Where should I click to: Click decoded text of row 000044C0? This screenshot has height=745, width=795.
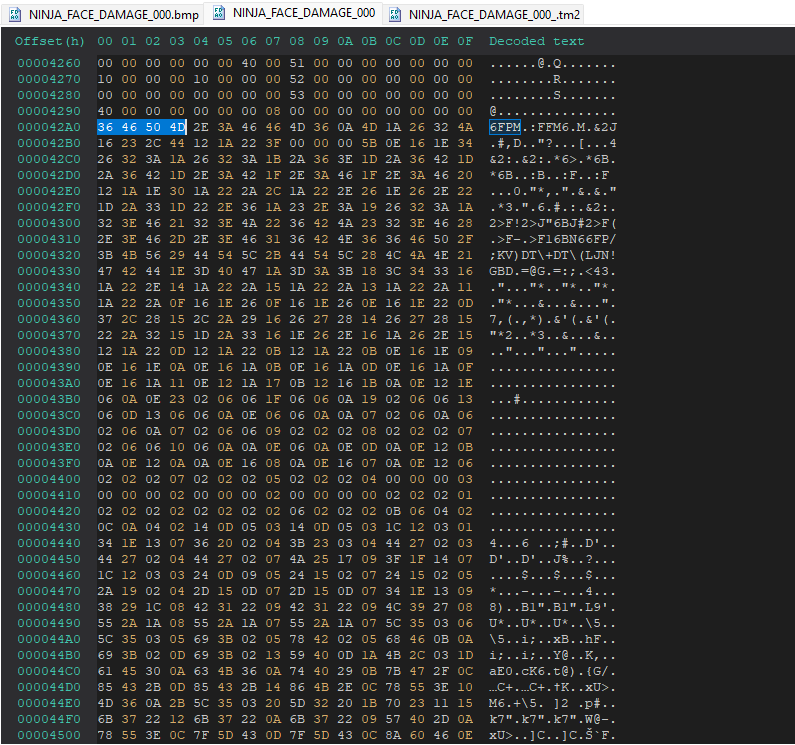[553, 670]
